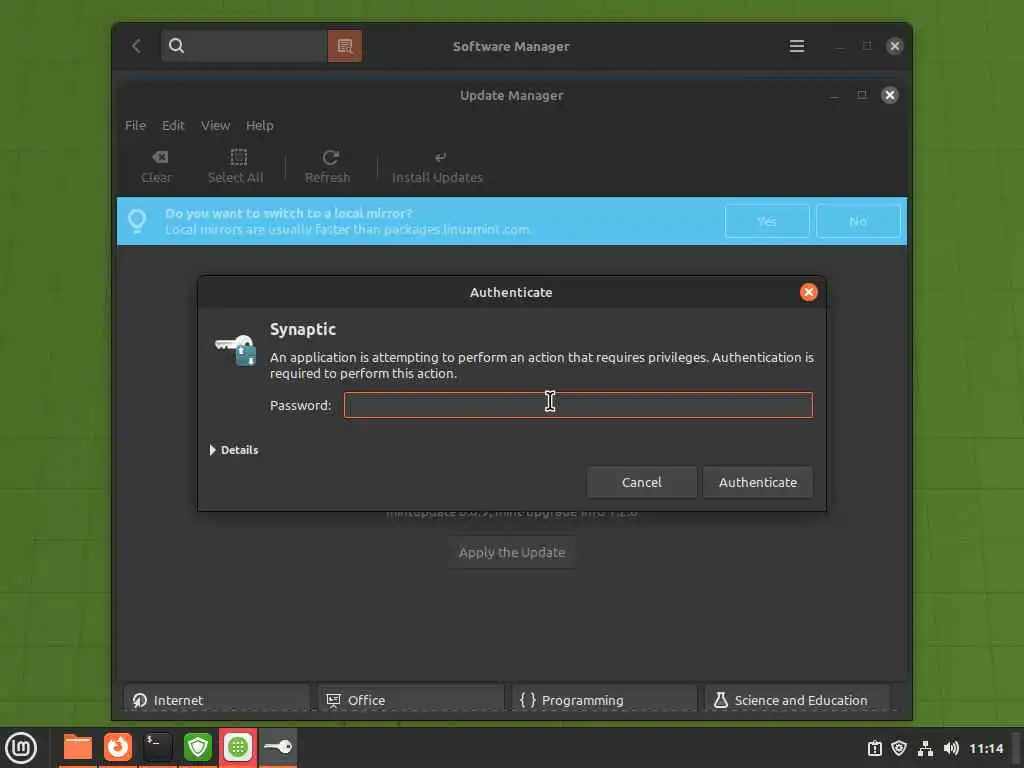Open the Edit menu in Update Manager
The width and height of the screenshot is (1024, 768).
point(173,125)
